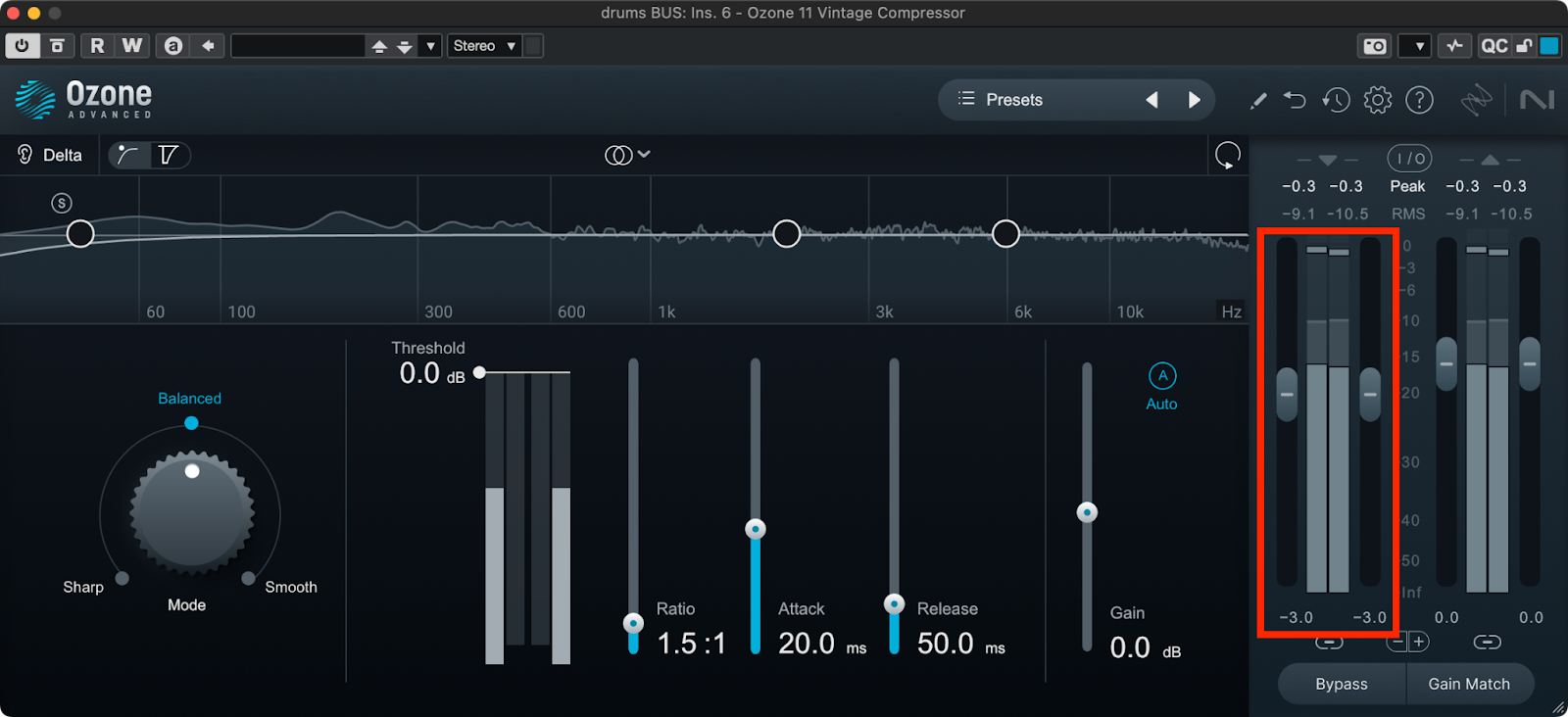
Task: Click the help question mark icon
Action: click(x=1419, y=100)
